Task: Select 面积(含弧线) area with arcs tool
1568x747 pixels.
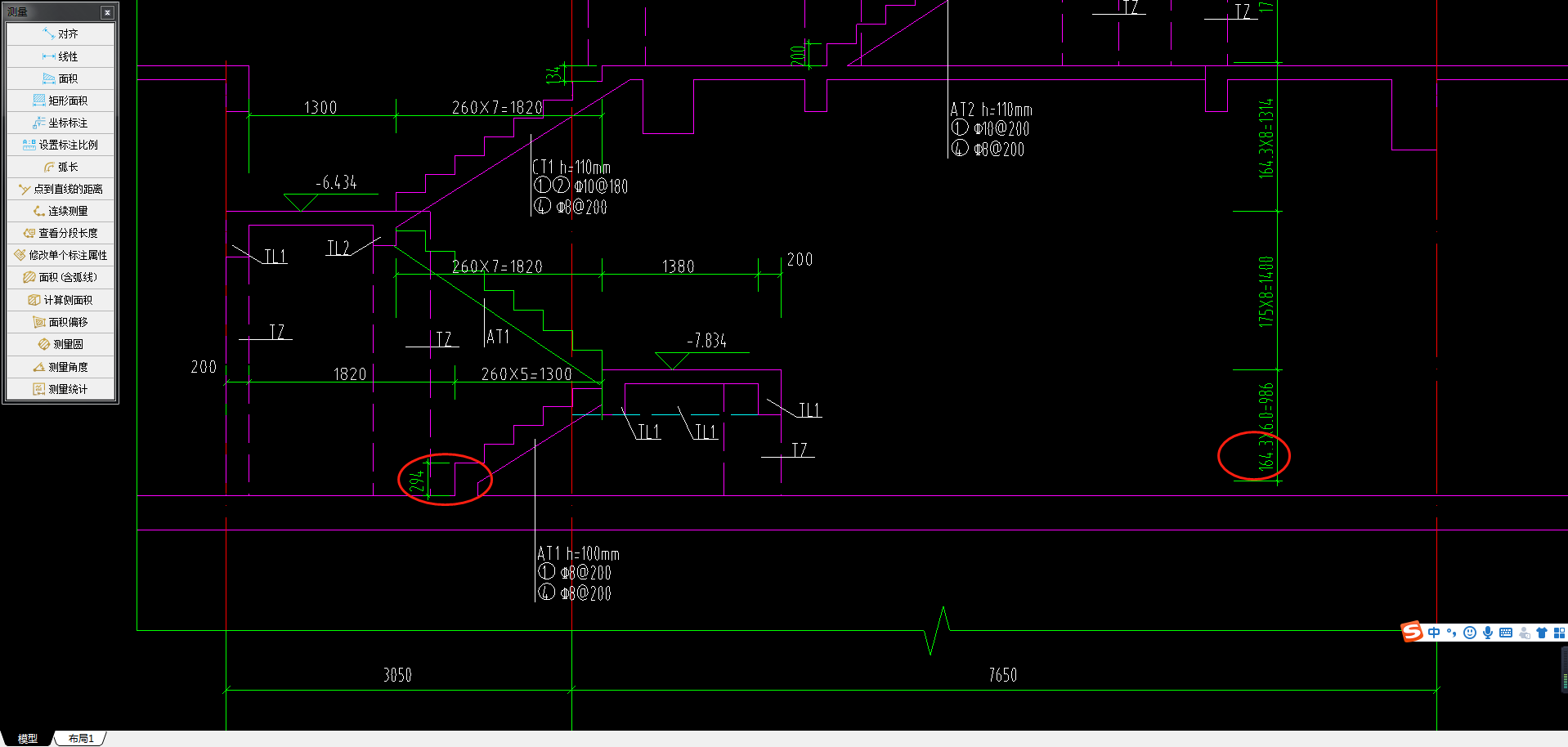Action: coord(60,277)
